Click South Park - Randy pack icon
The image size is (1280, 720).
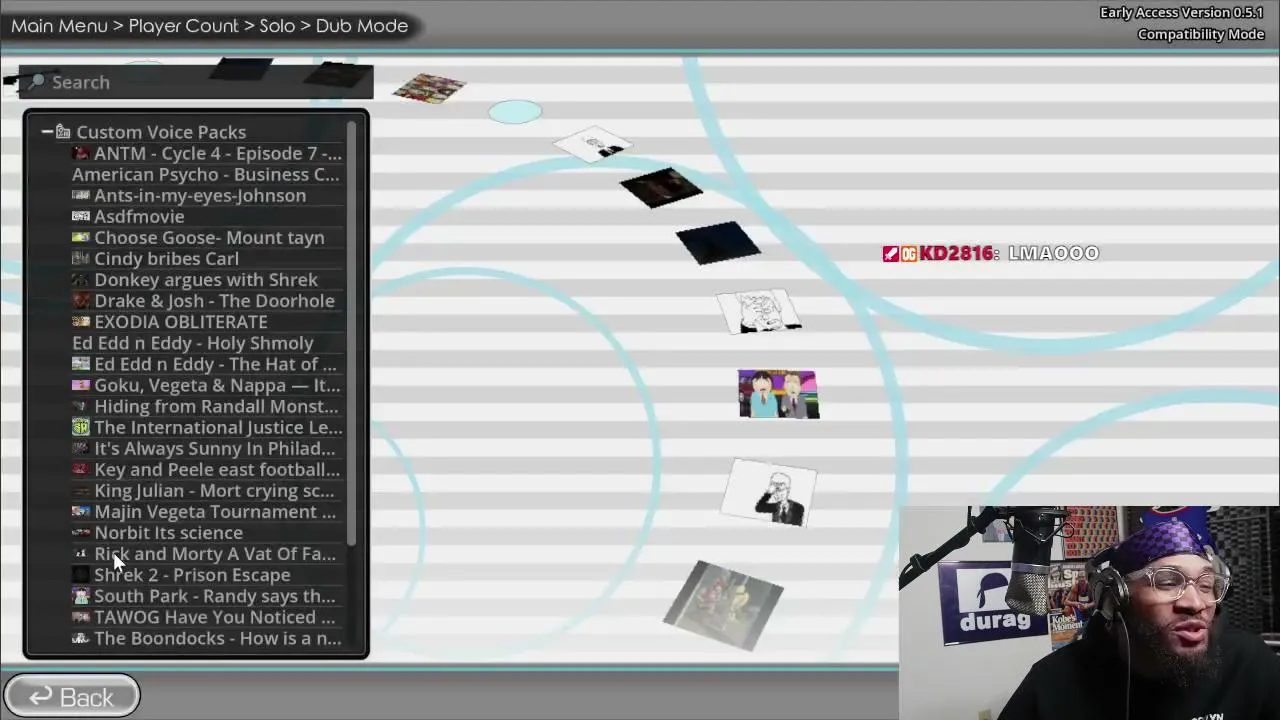(81, 596)
